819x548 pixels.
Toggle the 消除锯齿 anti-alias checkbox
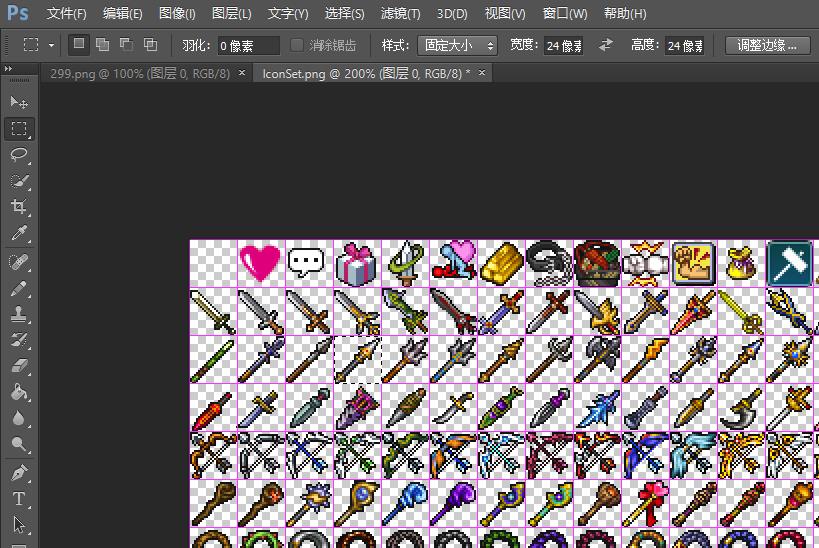coord(296,45)
